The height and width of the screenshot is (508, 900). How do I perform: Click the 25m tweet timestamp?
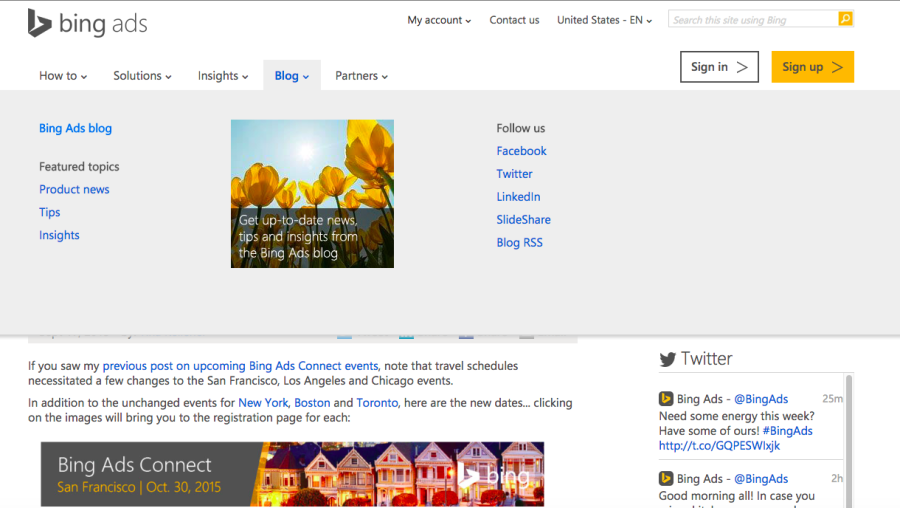pos(832,398)
